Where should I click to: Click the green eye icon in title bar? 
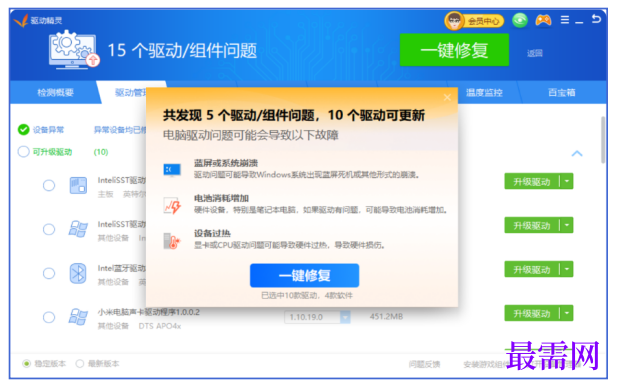pos(520,20)
